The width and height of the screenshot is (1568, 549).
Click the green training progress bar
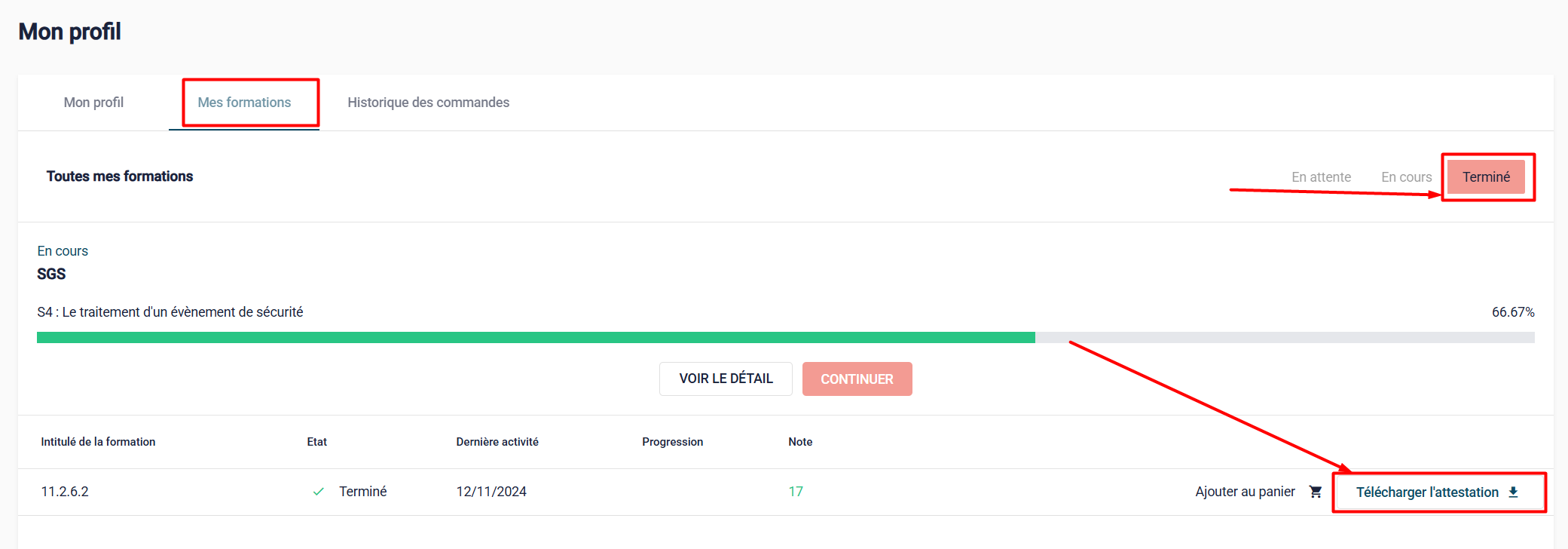point(535,338)
